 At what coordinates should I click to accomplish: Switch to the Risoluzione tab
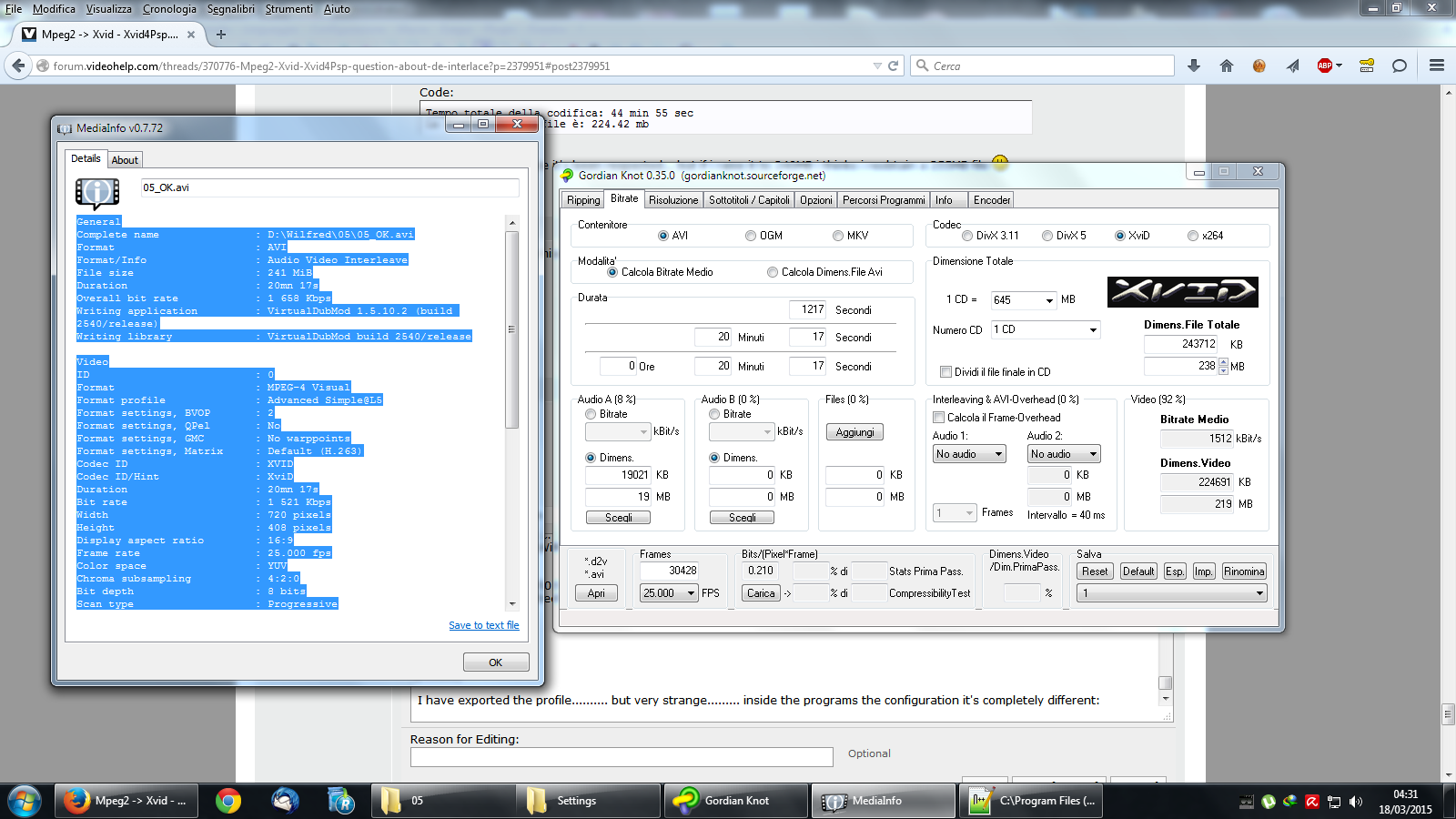[x=673, y=200]
